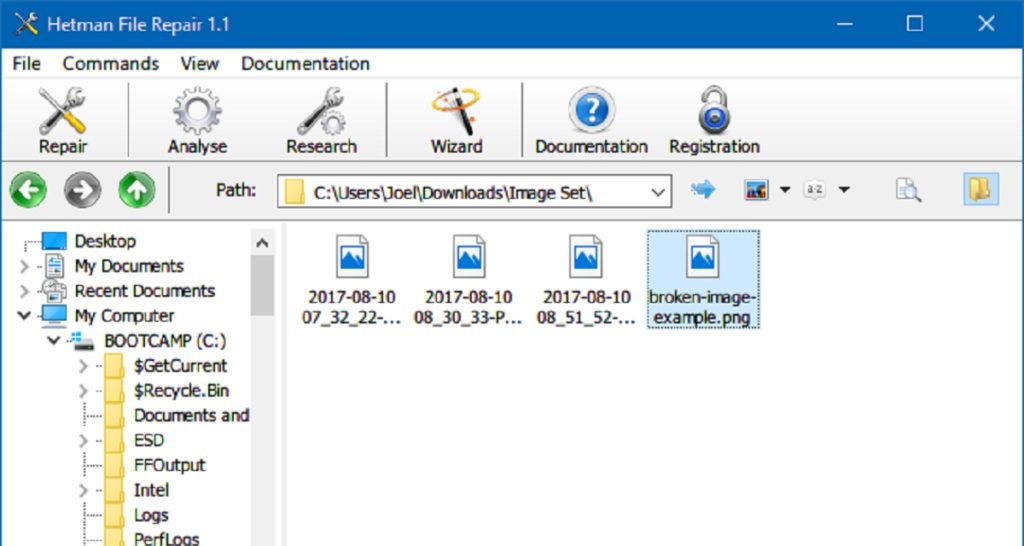Viewport: 1024px width, 546px height.
Task: Launch the Research tool
Action: click(x=321, y=120)
